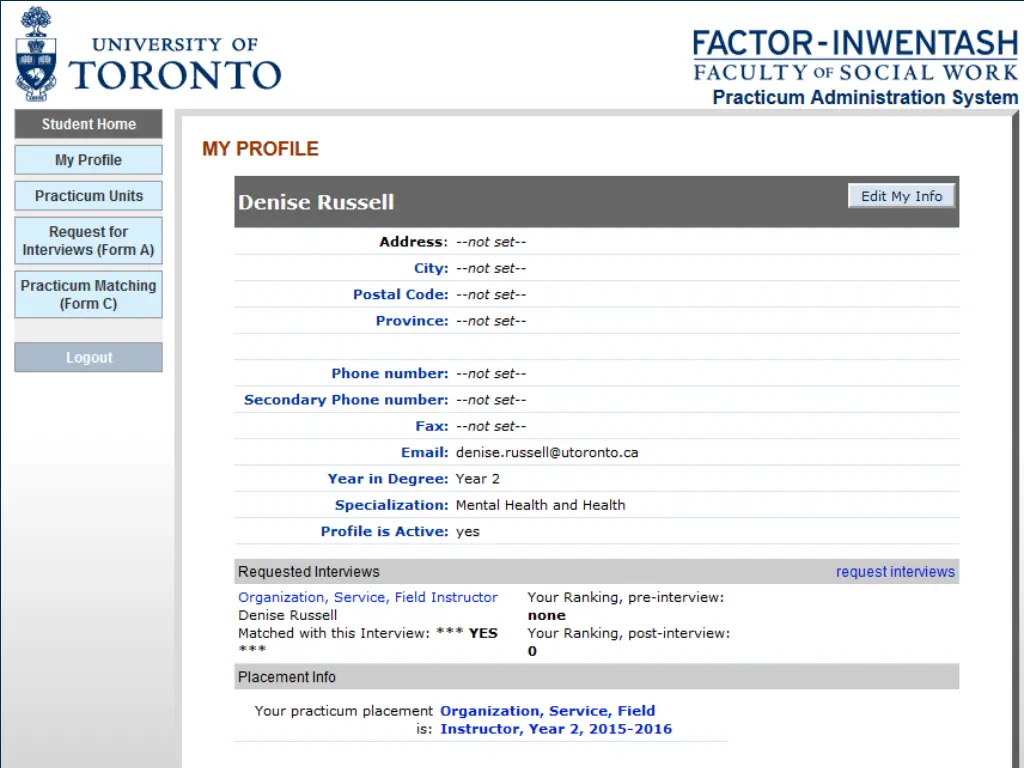Click the Factor-Inwentash Faculty of Social Work banner
Image resolution: width=1024 pixels, height=768 pixels.
coord(855,55)
